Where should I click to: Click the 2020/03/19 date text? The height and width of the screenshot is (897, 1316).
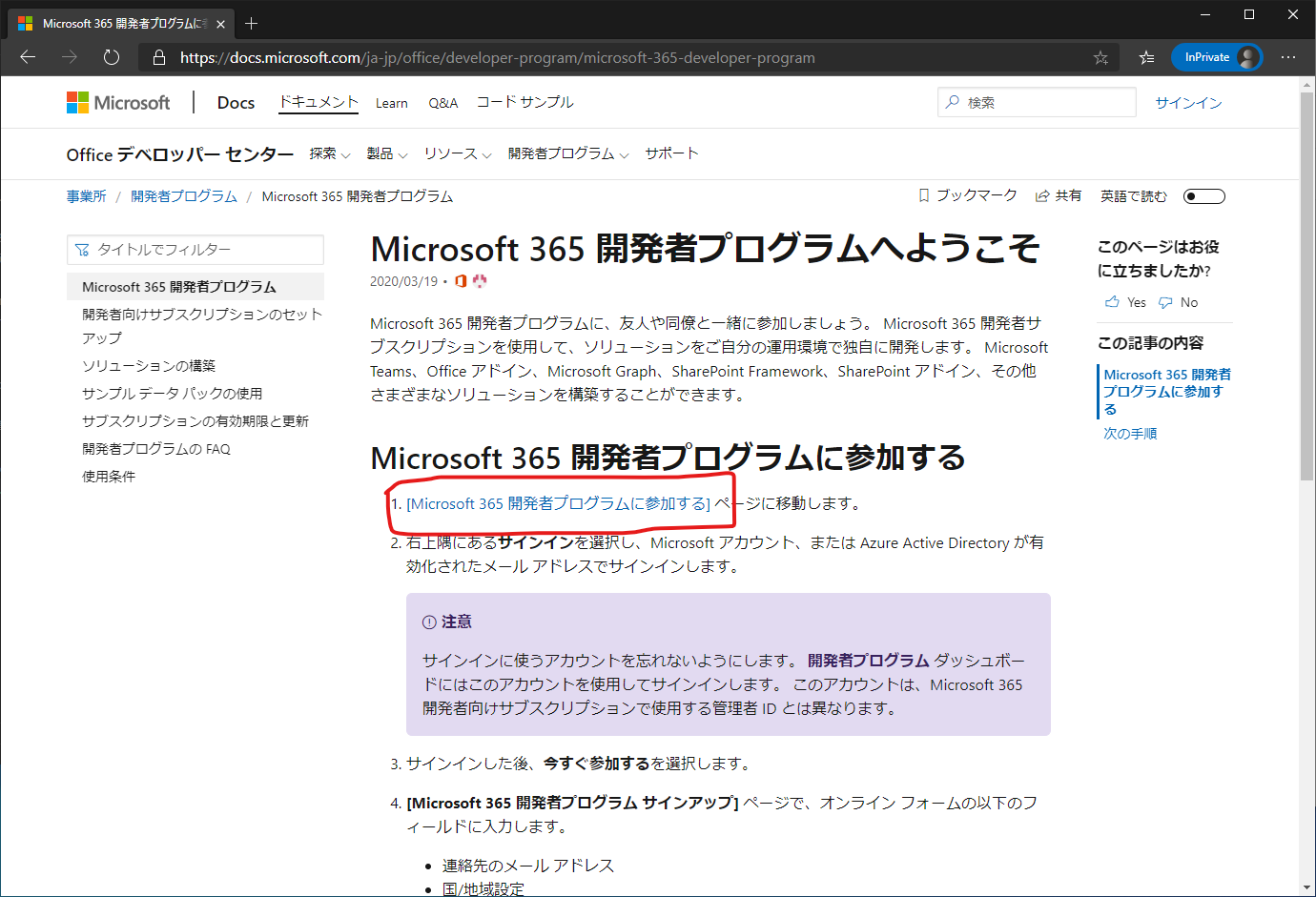tap(403, 281)
